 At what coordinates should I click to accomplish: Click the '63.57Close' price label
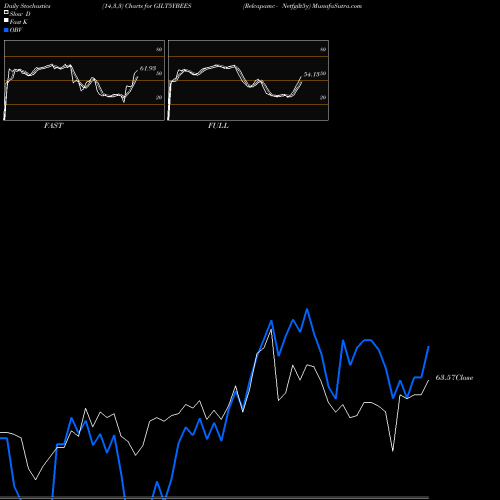point(454,378)
